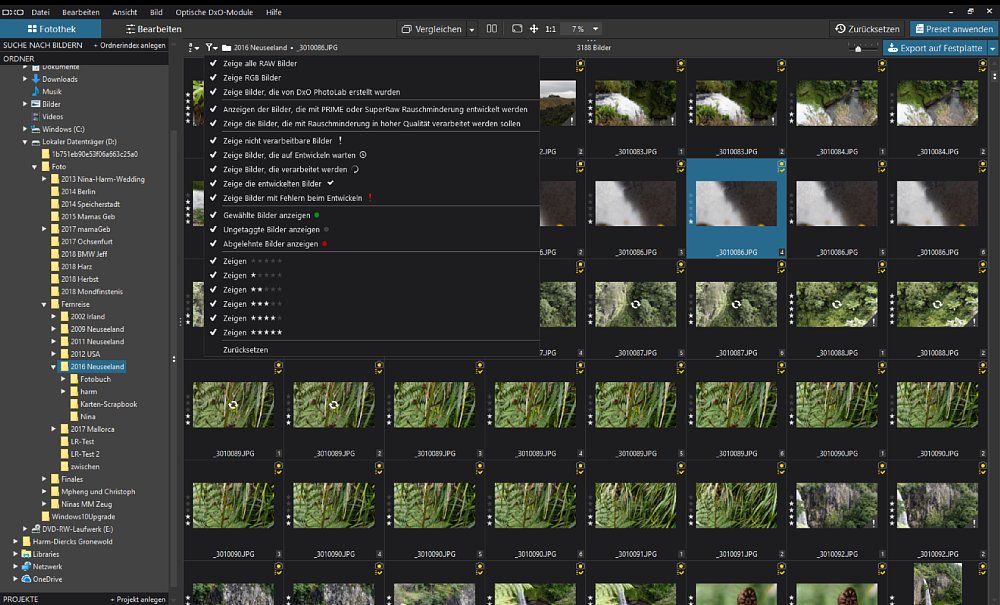Click the 2018 Harz folder icon
The width and height of the screenshot is (1000, 605).
click(x=55, y=266)
